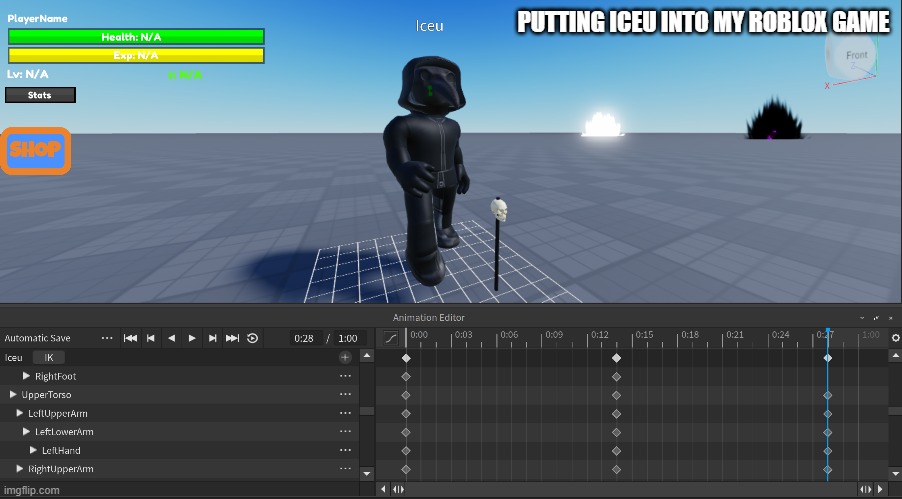Select the RightUpperArm track label

click(60, 468)
